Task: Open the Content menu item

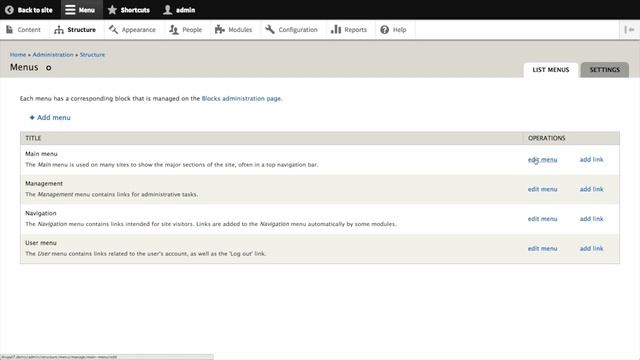Action: 24,30
